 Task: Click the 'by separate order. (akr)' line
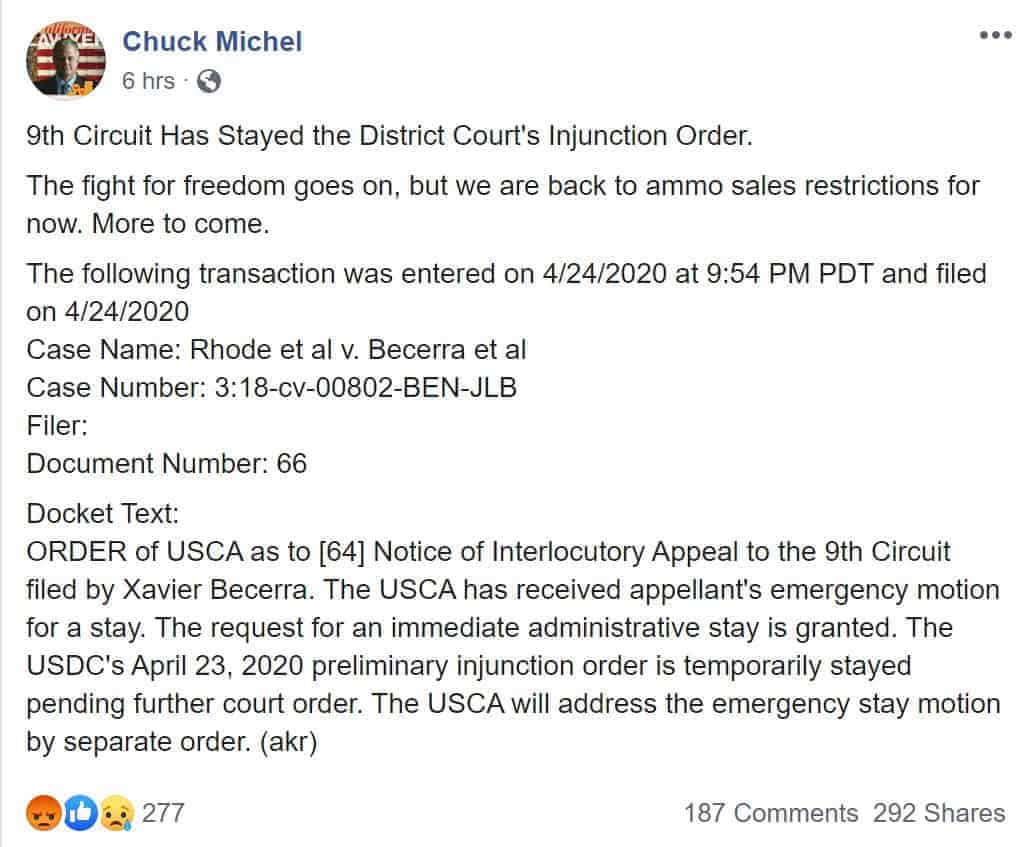tap(172, 741)
